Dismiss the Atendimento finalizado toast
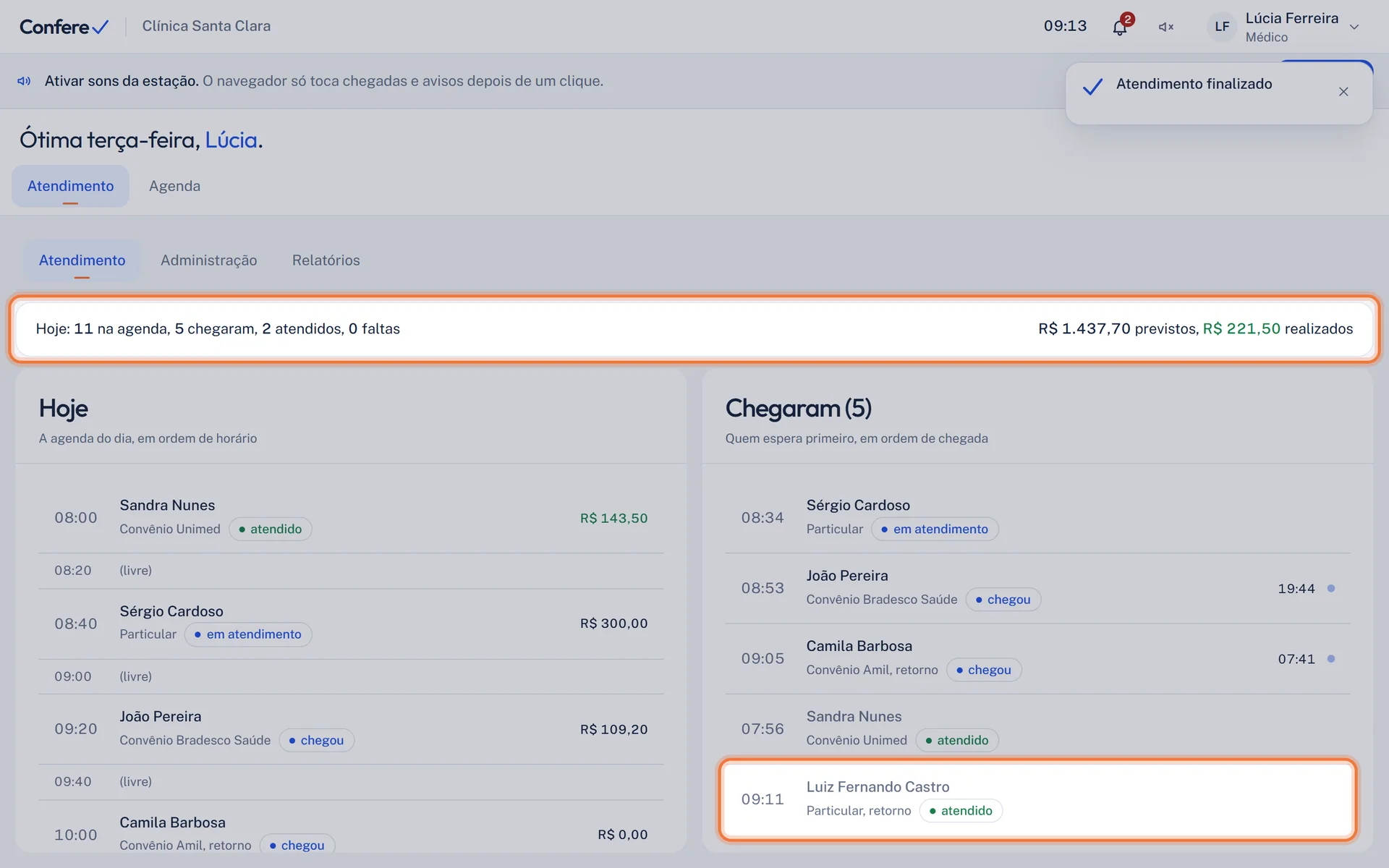Screen dimensions: 1389x868 [x=1343, y=92]
